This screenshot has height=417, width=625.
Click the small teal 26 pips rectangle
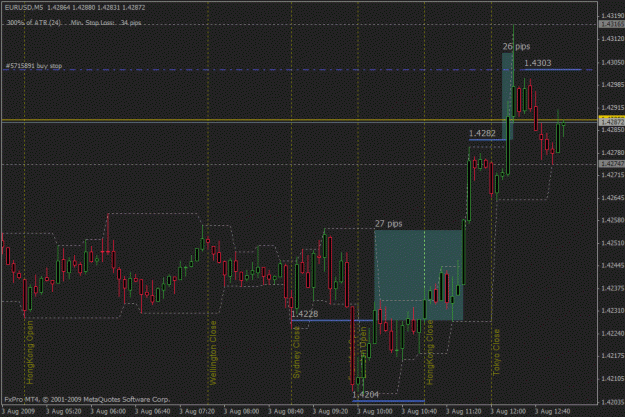click(507, 96)
